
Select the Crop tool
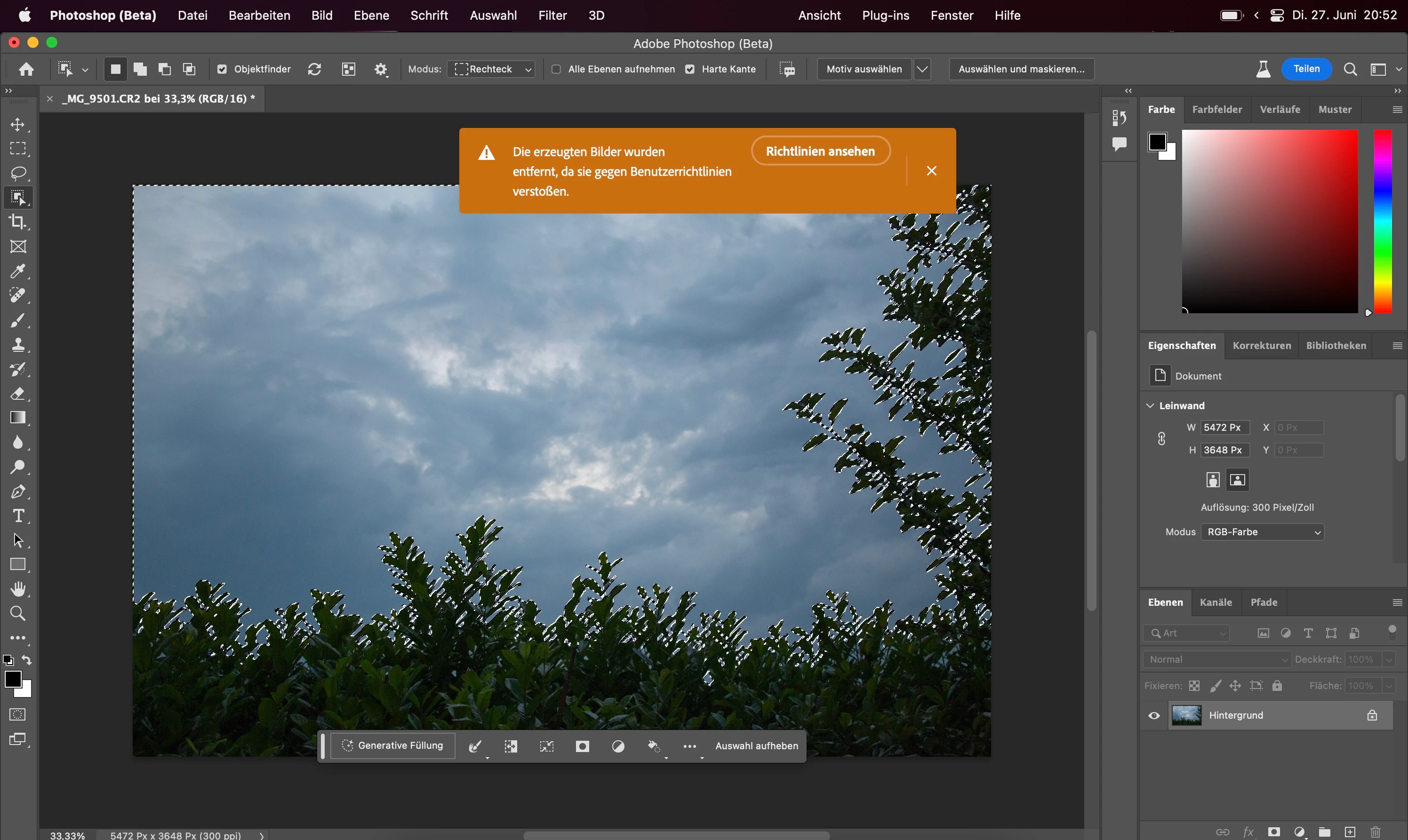coord(18,222)
